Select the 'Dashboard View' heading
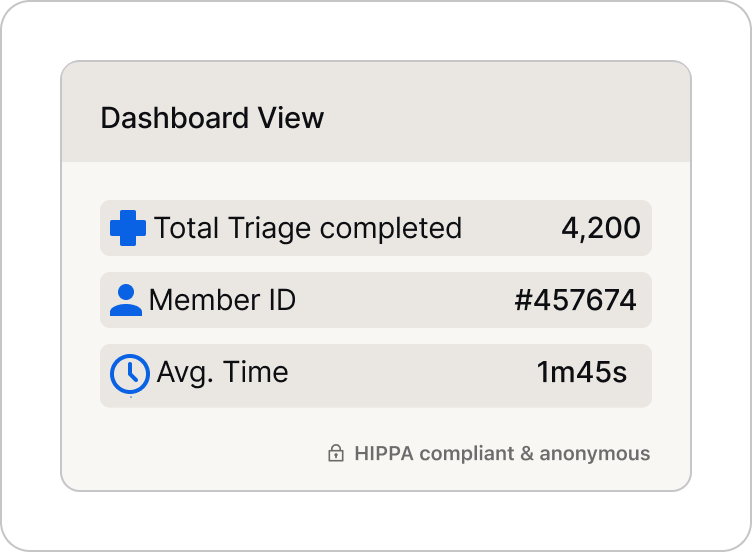752x552 pixels. pos(212,118)
